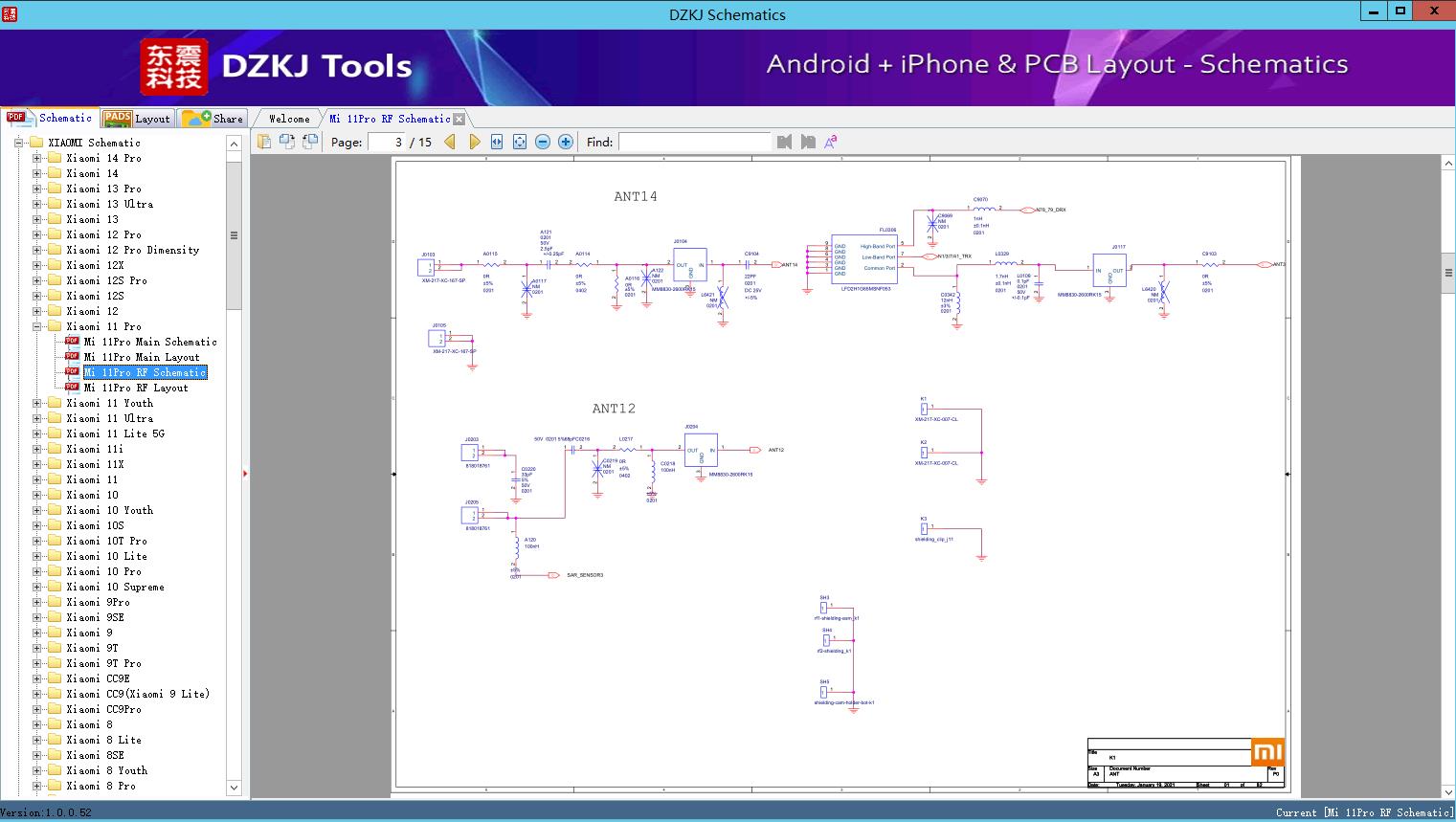Click the tree panel scrollbar thumb
Viewport: 1456px width, 822px height.
pyautogui.click(x=234, y=234)
